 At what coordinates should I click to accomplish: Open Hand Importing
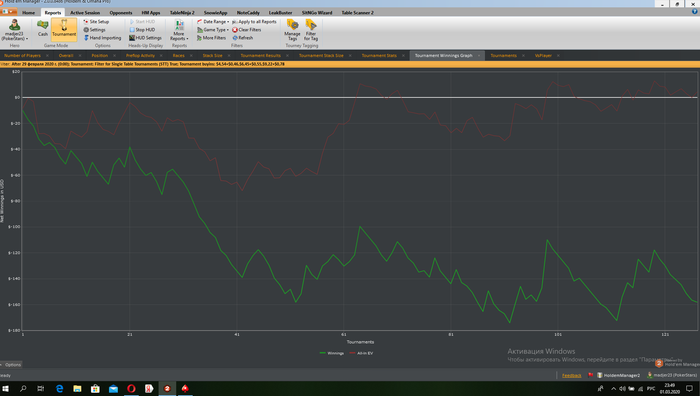click(102, 38)
